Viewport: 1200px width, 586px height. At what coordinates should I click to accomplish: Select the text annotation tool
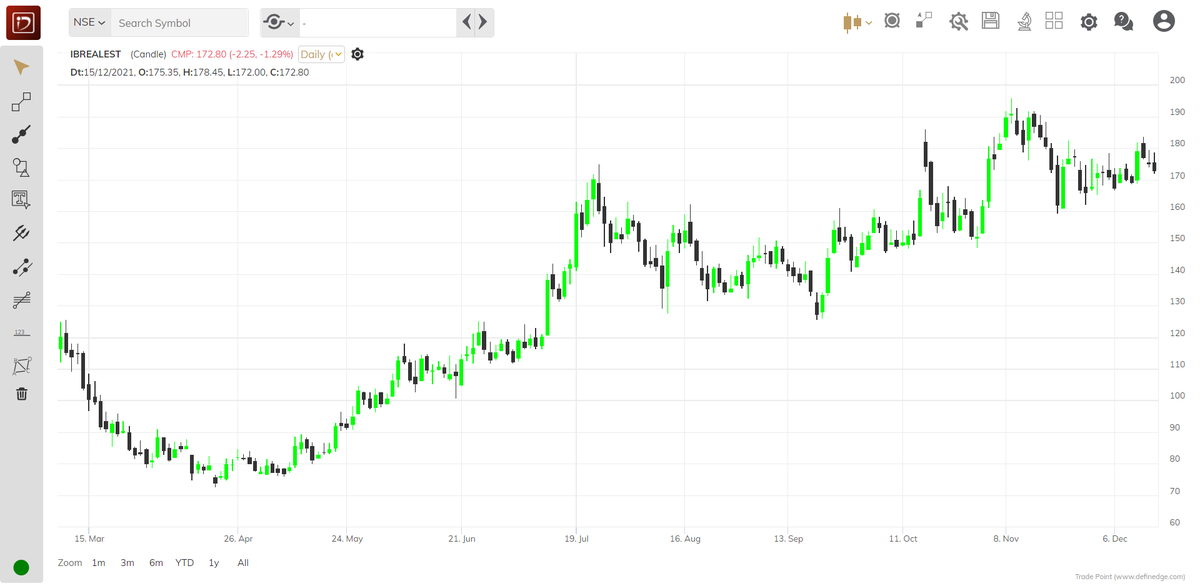20,200
